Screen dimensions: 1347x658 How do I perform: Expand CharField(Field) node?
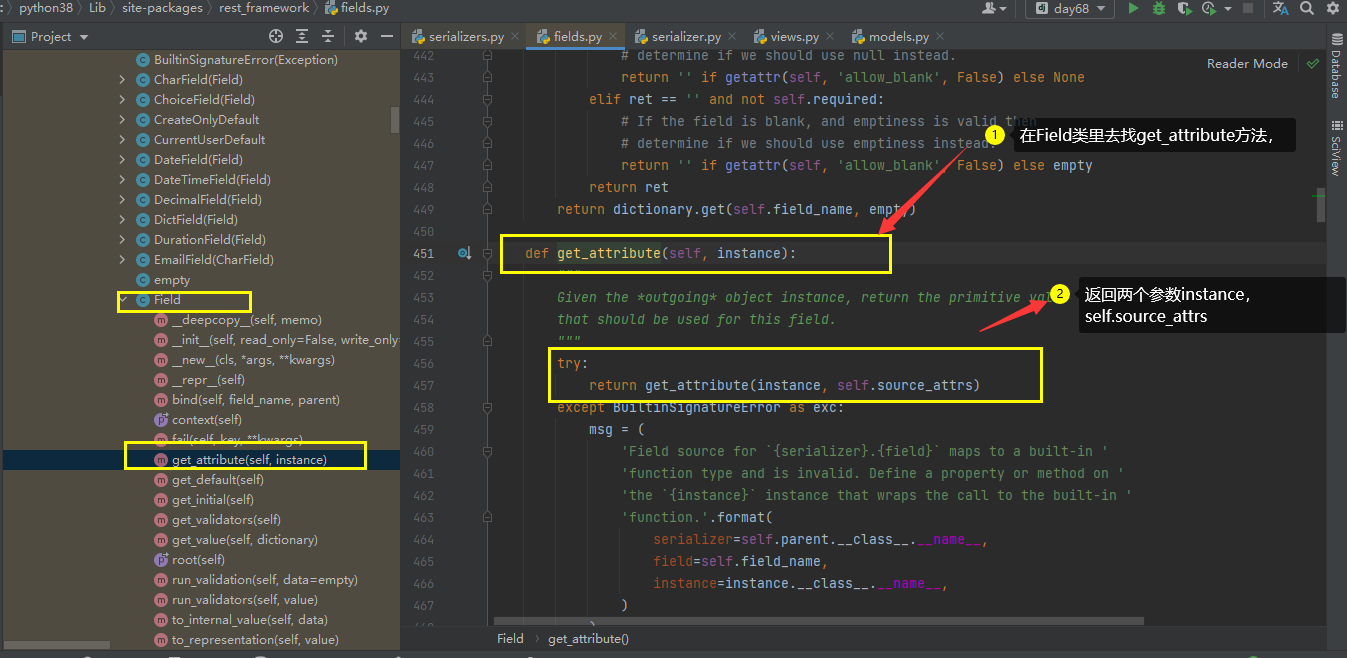(122, 80)
